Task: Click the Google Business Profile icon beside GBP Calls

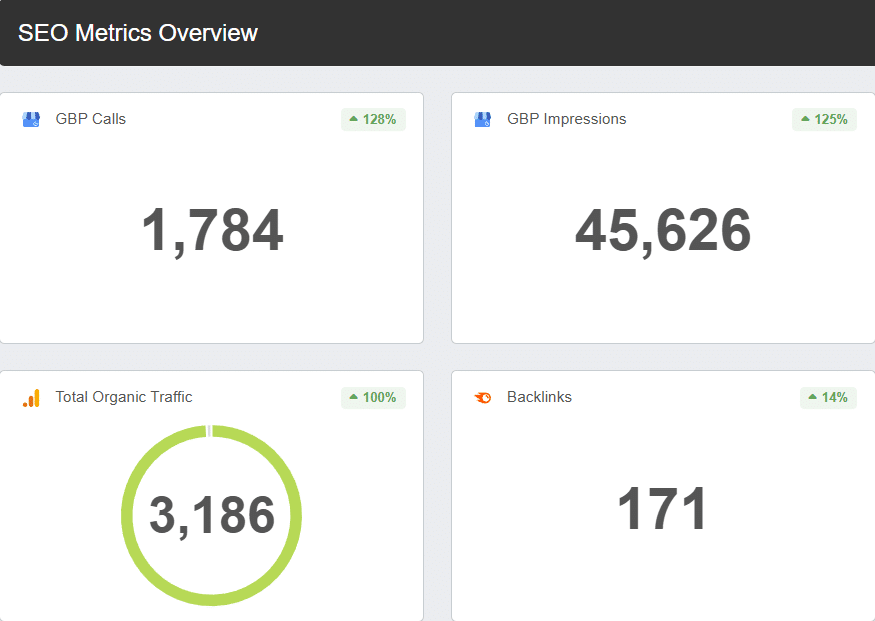Action: [x=31, y=119]
